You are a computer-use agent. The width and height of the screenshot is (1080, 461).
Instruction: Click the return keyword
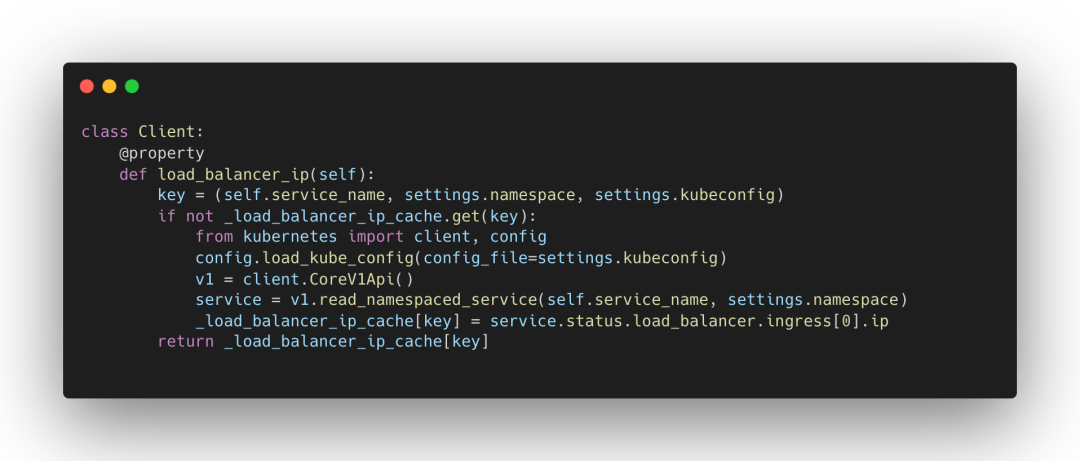tap(185, 342)
